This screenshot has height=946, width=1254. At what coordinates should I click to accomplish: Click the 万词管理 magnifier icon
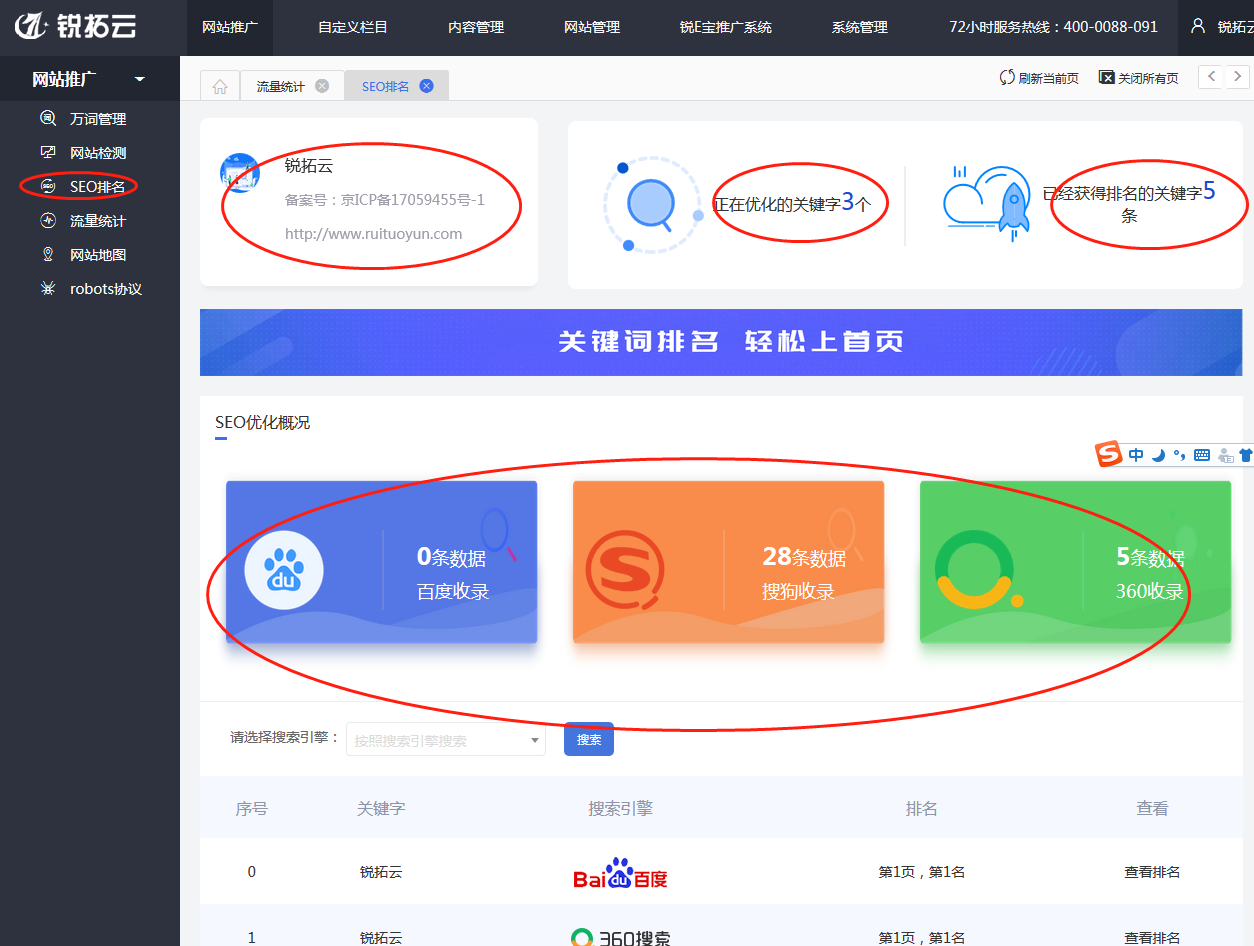coord(47,118)
